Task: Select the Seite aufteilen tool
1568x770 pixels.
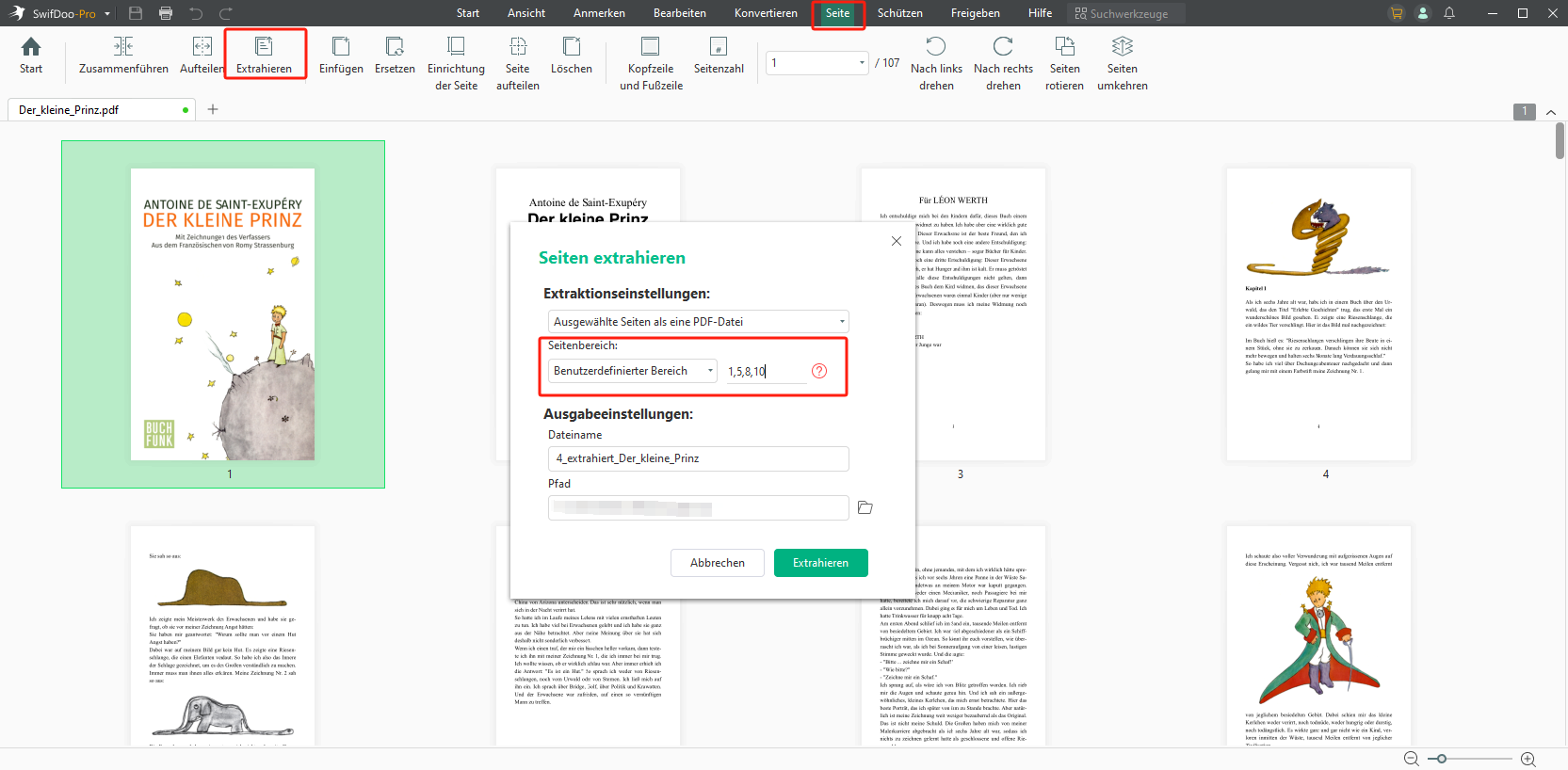Action: [518, 63]
